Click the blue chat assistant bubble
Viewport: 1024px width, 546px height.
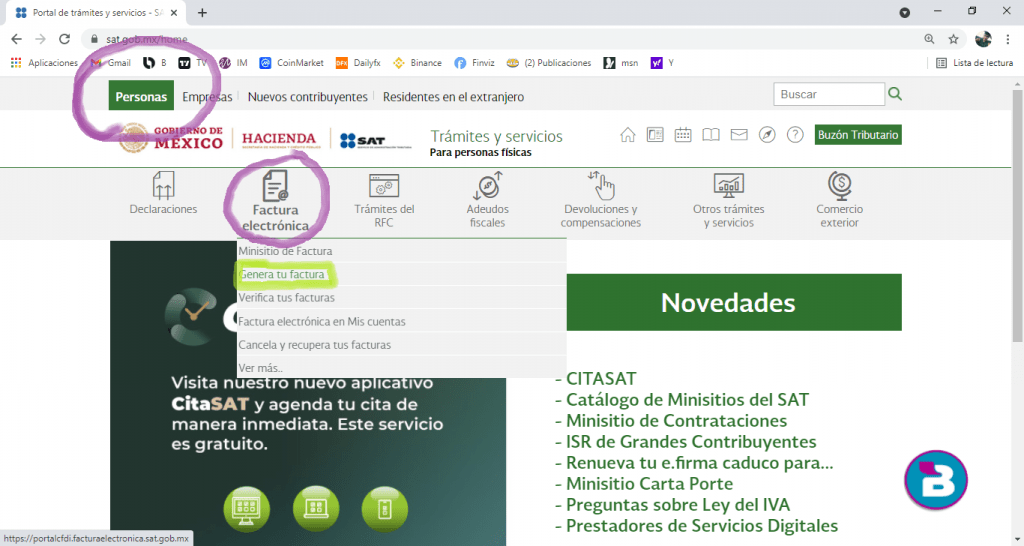pyautogui.click(x=936, y=480)
